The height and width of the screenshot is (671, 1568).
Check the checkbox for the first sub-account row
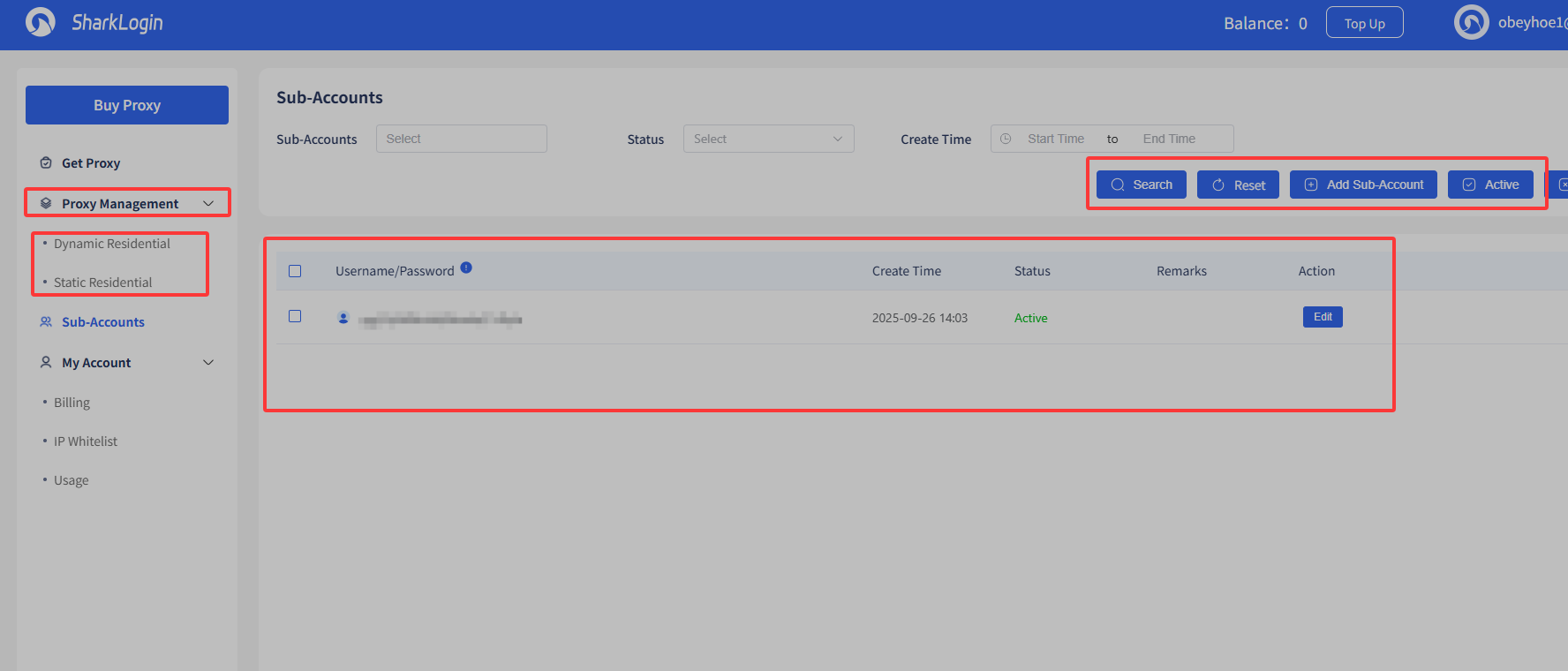295,316
